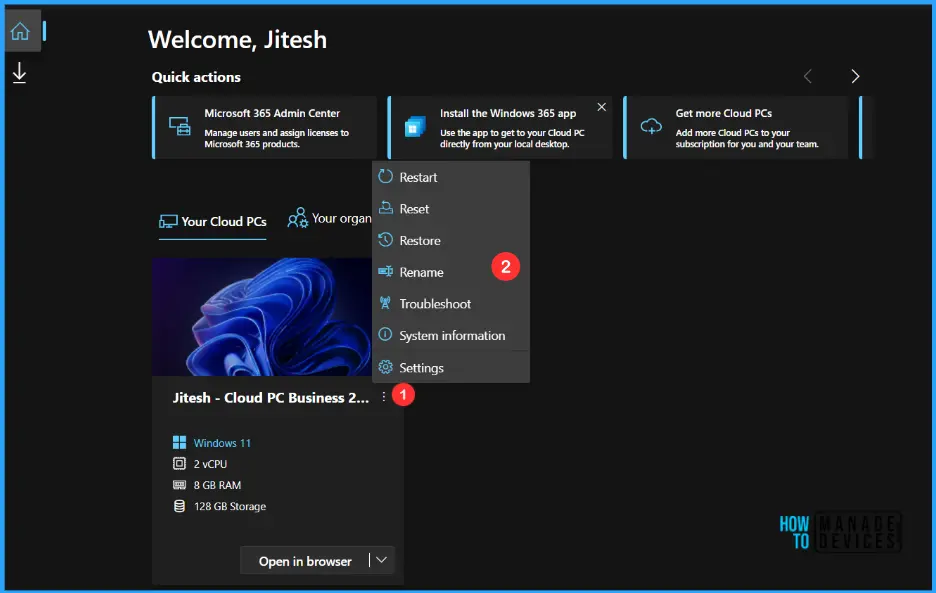This screenshot has height=593, width=936.
Task: Open the Get more Cloud PCs card
Action: pos(736,127)
